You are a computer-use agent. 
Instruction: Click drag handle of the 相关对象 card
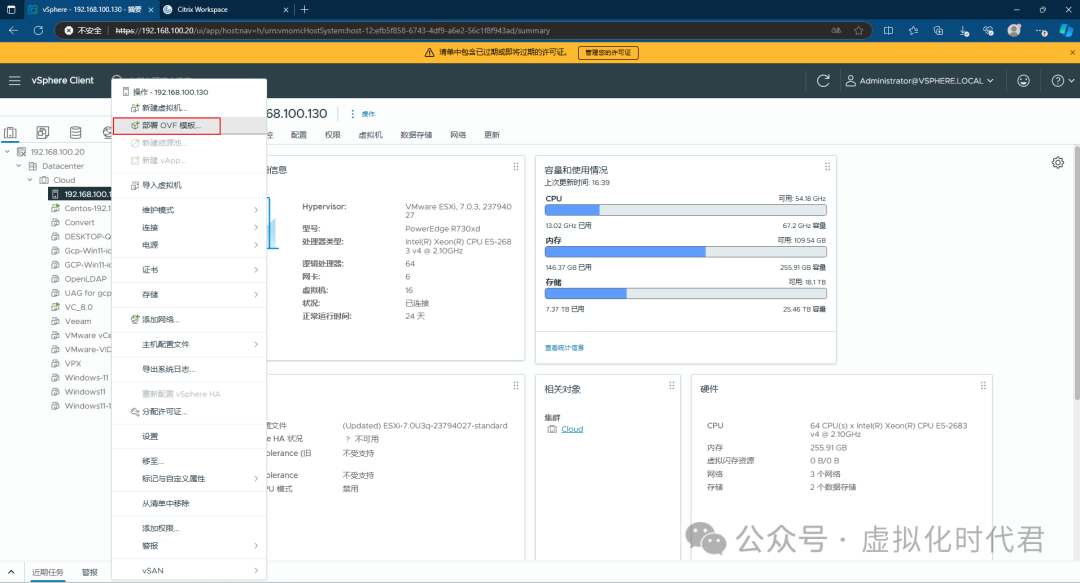672,386
